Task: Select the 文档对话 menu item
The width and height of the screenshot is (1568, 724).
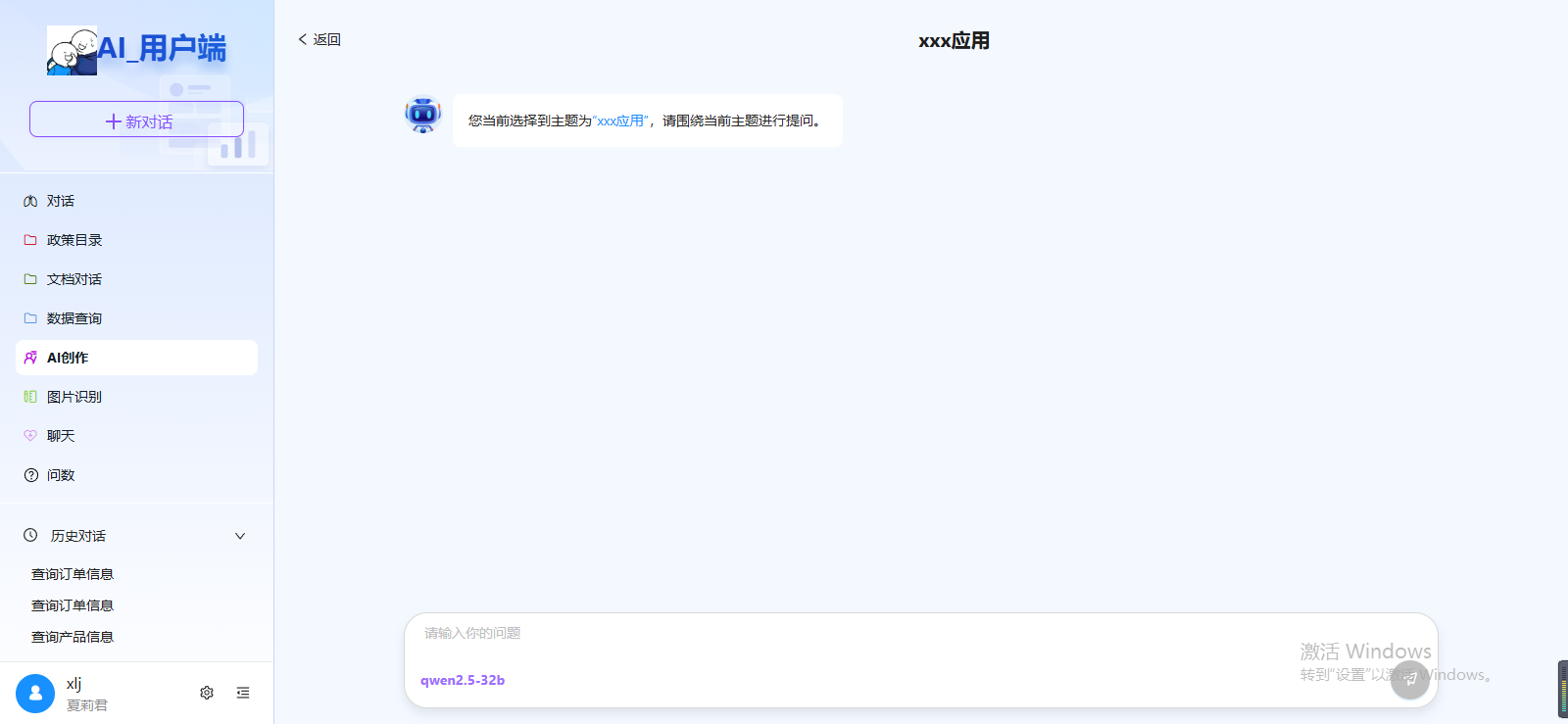Action: [74, 279]
